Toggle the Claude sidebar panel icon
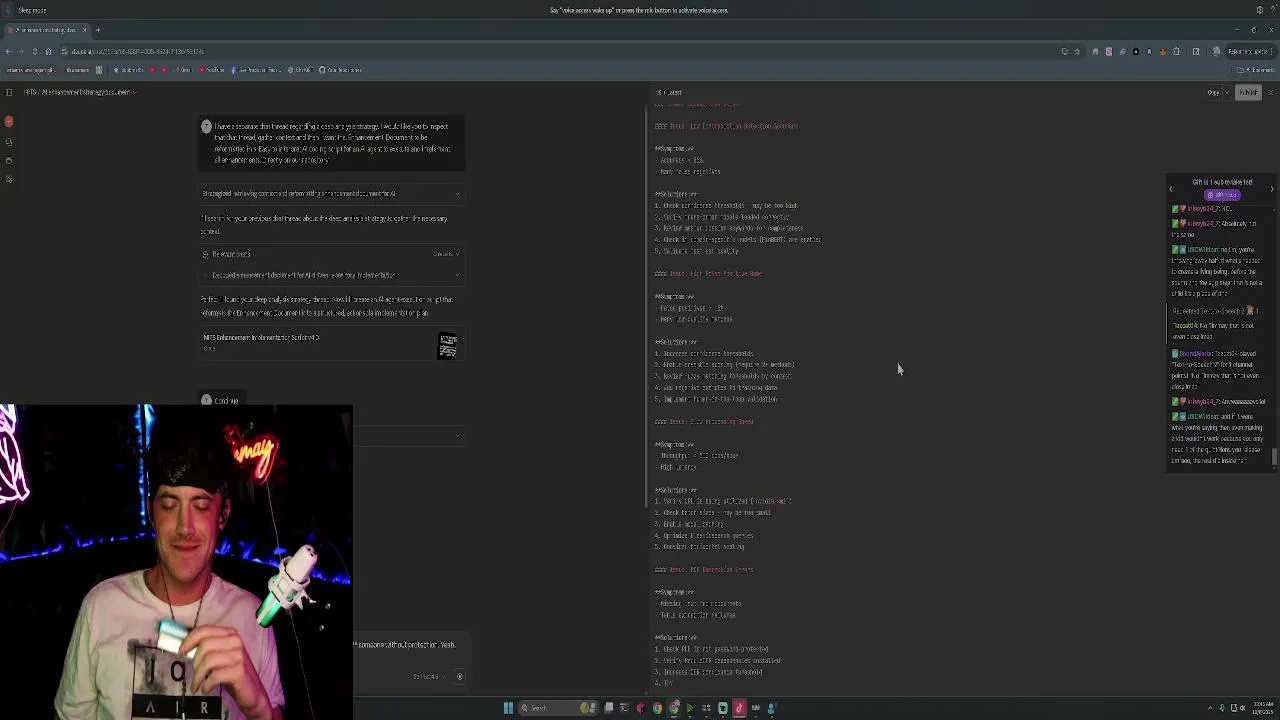 click(x=9, y=92)
